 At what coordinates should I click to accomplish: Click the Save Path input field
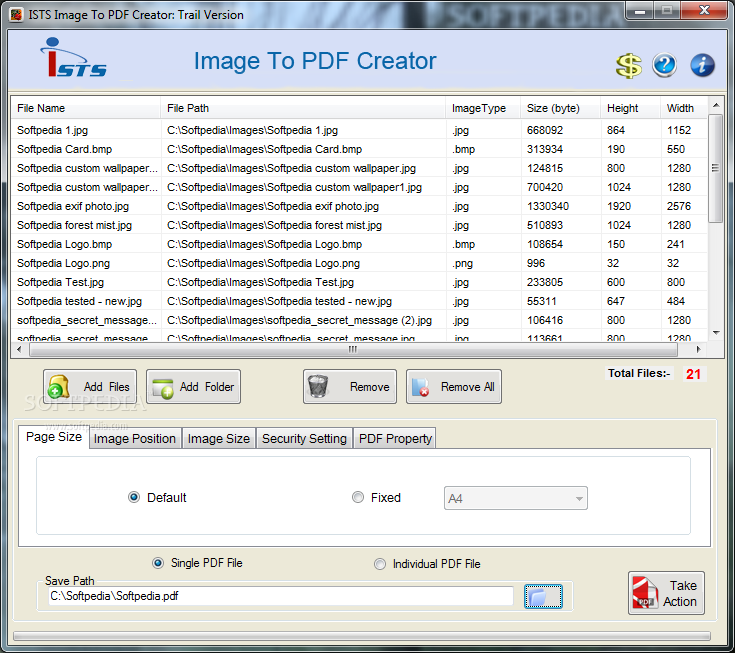click(281, 596)
